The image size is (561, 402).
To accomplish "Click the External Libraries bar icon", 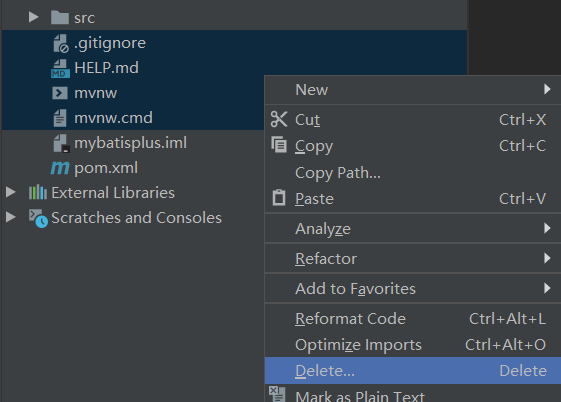I will [x=38, y=192].
